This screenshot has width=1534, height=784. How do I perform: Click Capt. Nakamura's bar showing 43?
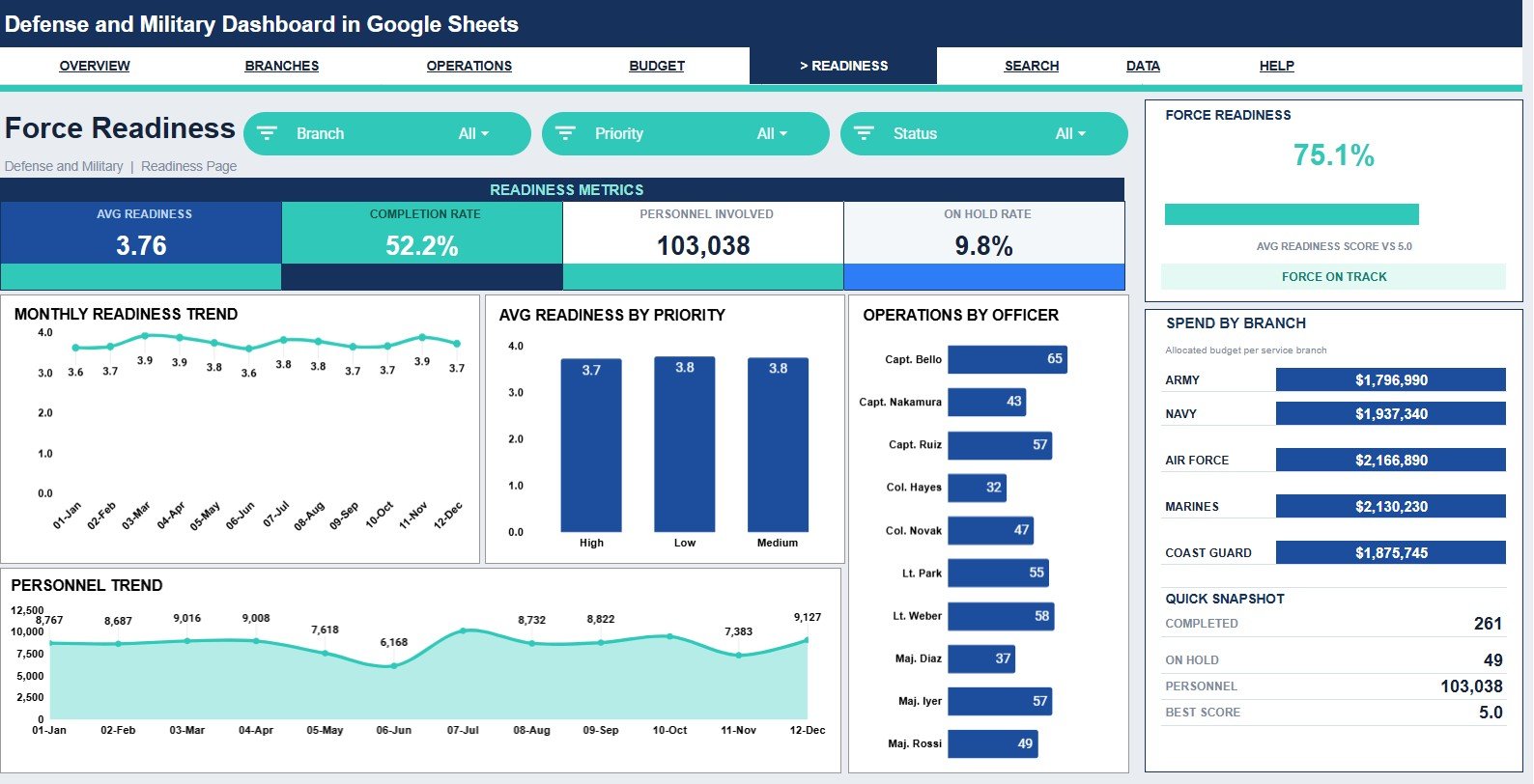(987, 402)
